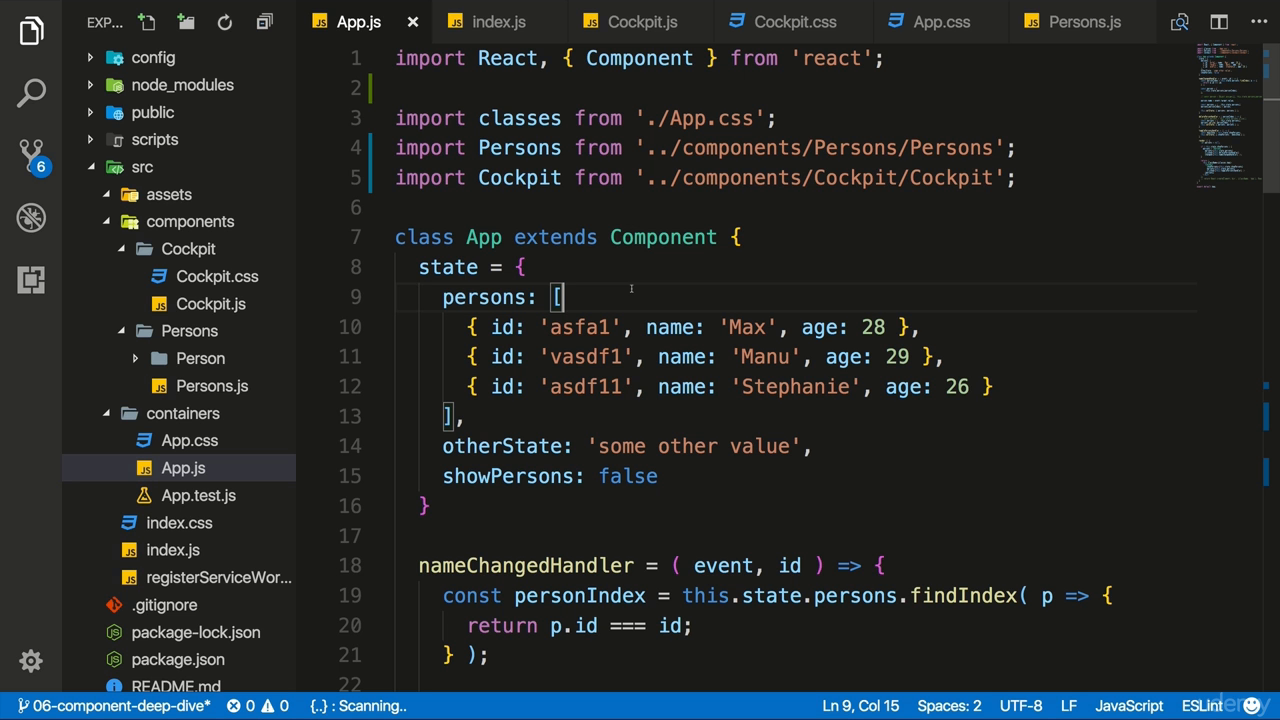Open the Search view
The image size is (1280, 720).
tap(31, 93)
